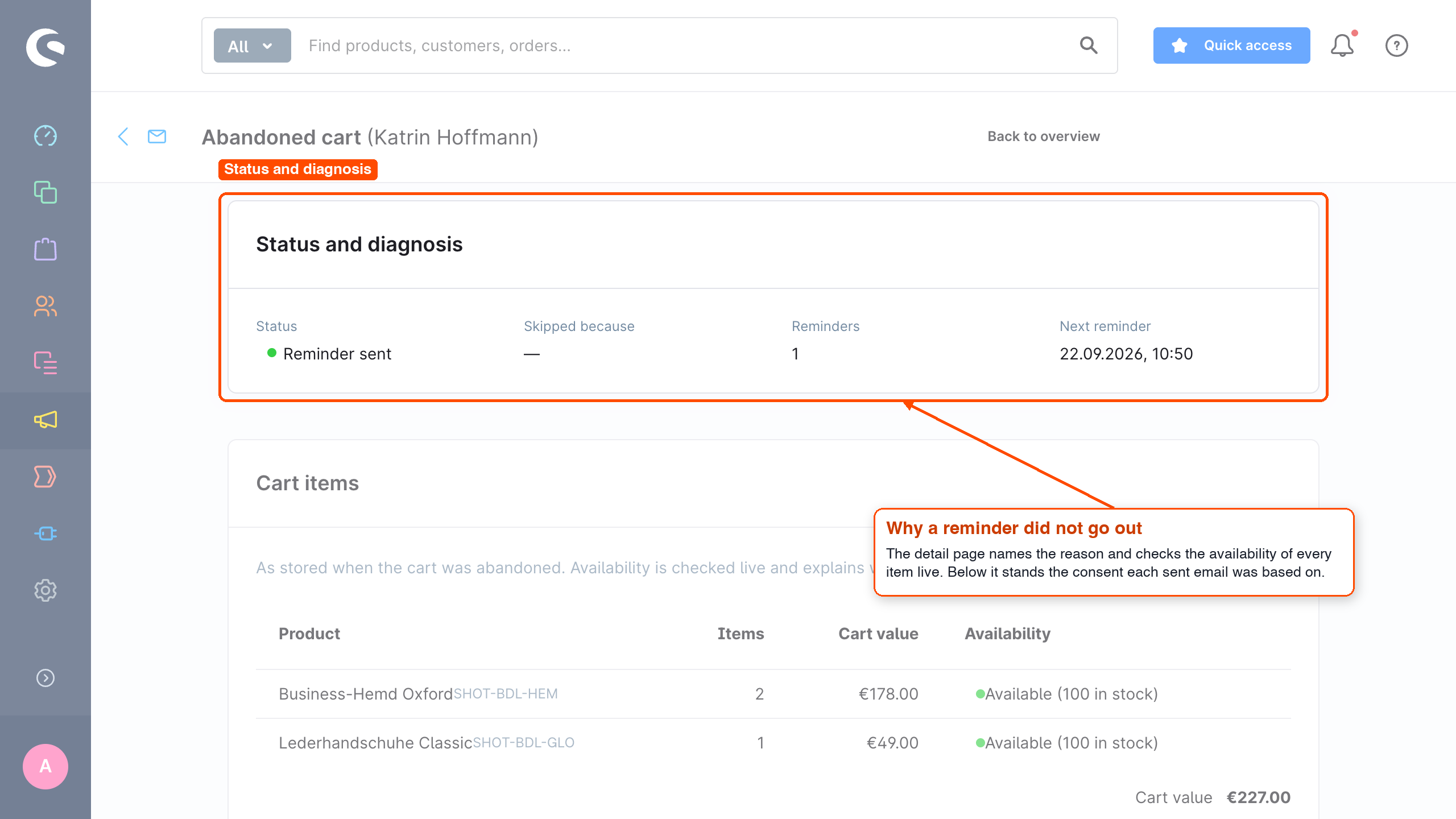Expand the All search filter dropdown
Viewport: 1456px width, 819px height.
click(253, 45)
